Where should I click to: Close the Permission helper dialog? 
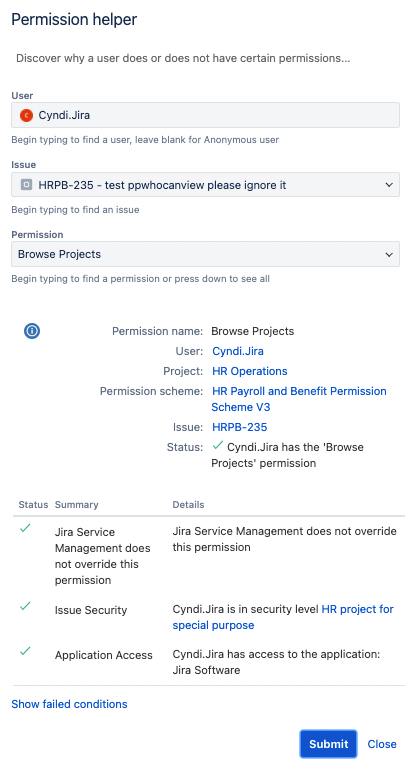[382, 744]
